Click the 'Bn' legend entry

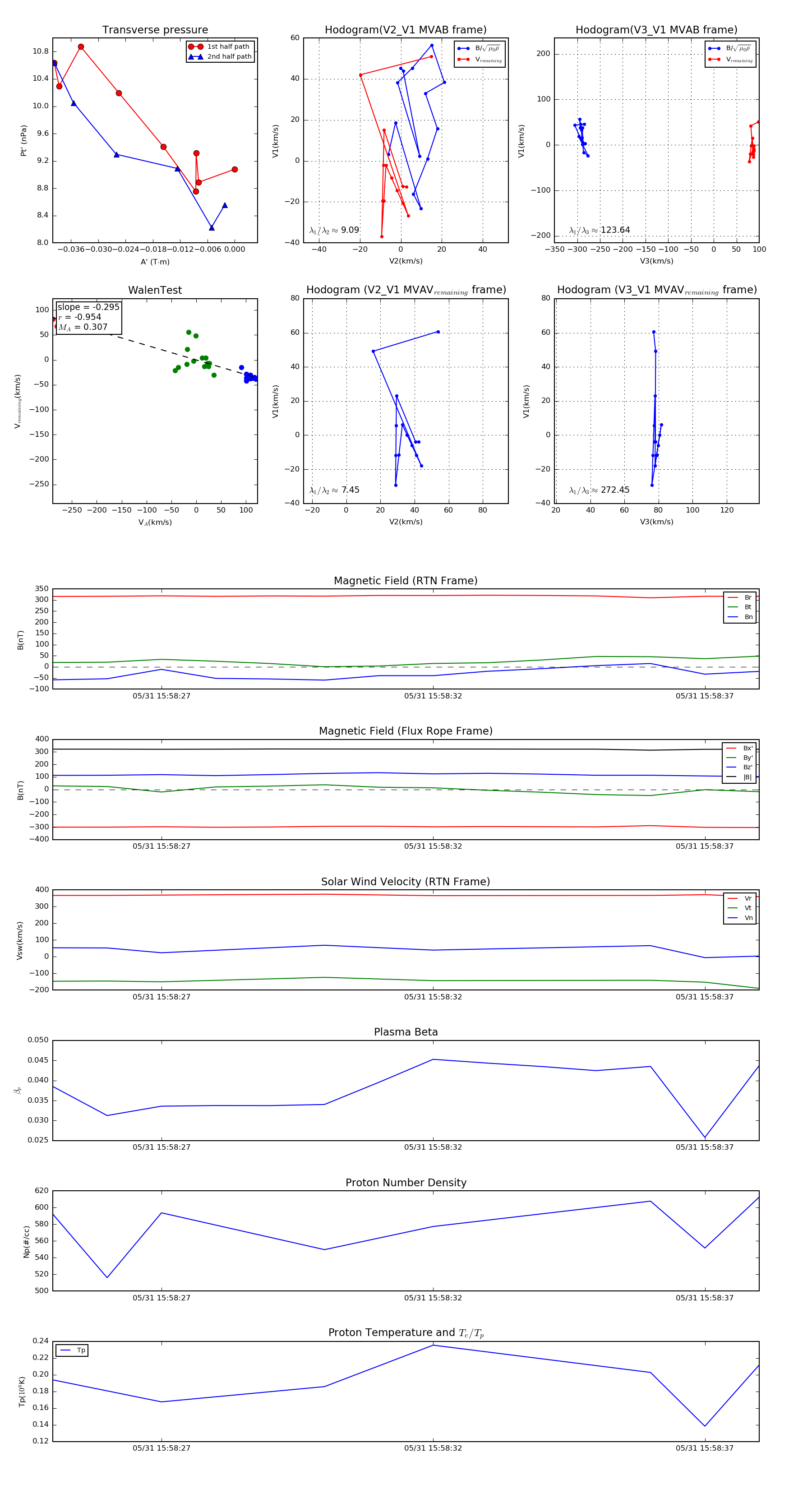[x=740, y=617]
